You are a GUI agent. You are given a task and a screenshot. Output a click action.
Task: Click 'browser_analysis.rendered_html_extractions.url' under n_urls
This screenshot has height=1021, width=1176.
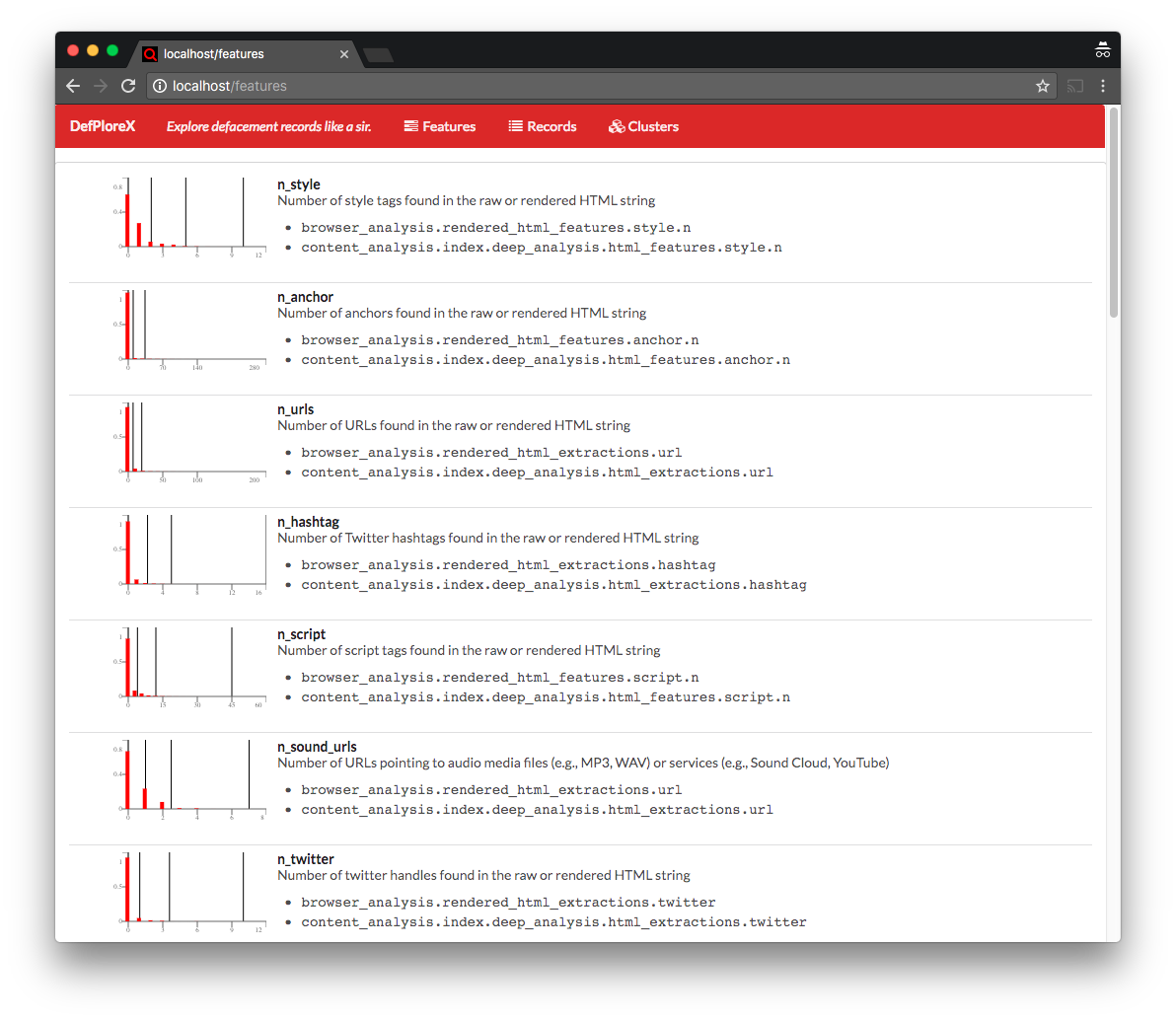tap(492, 453)
